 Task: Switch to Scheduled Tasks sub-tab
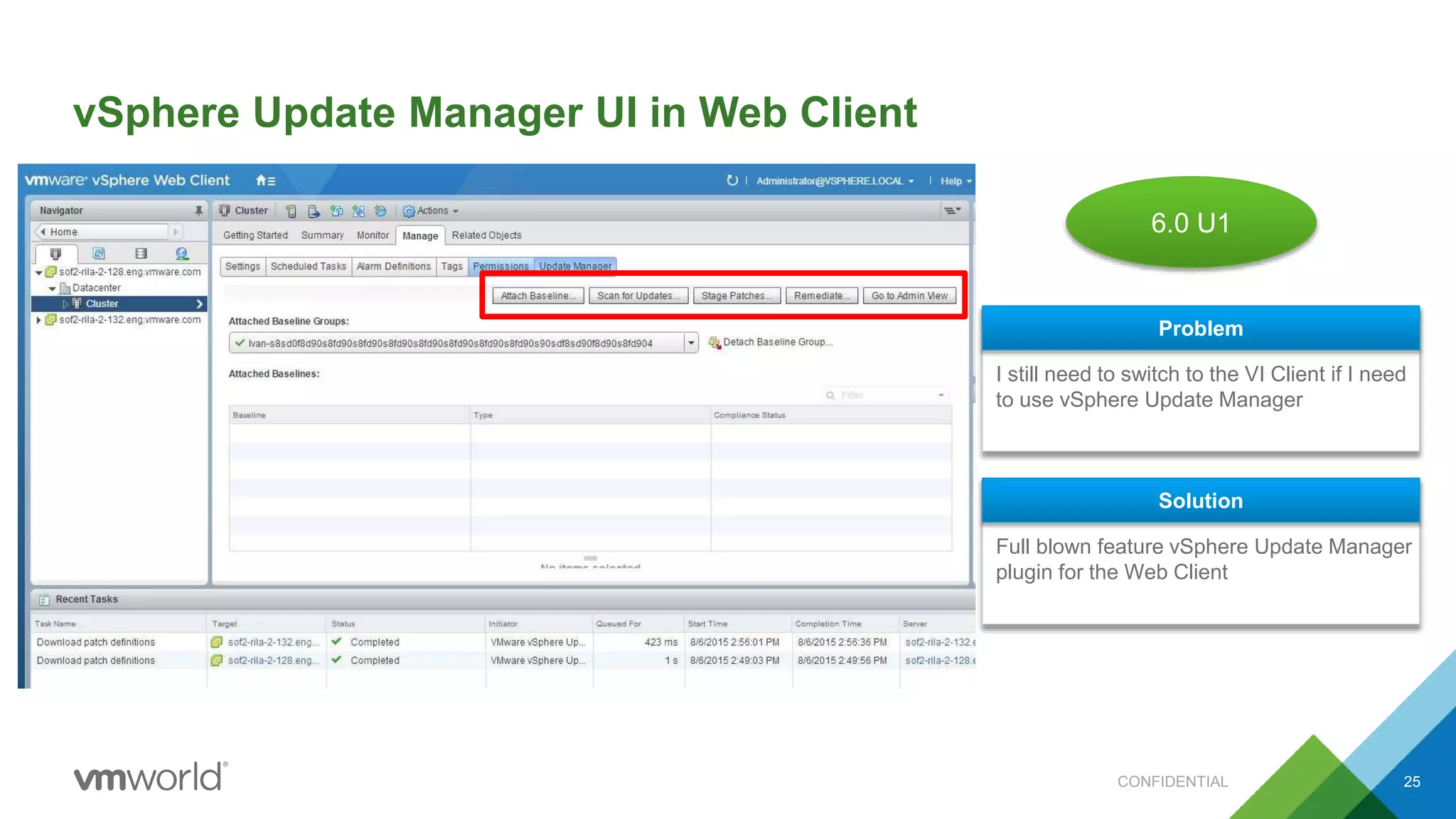309,266
